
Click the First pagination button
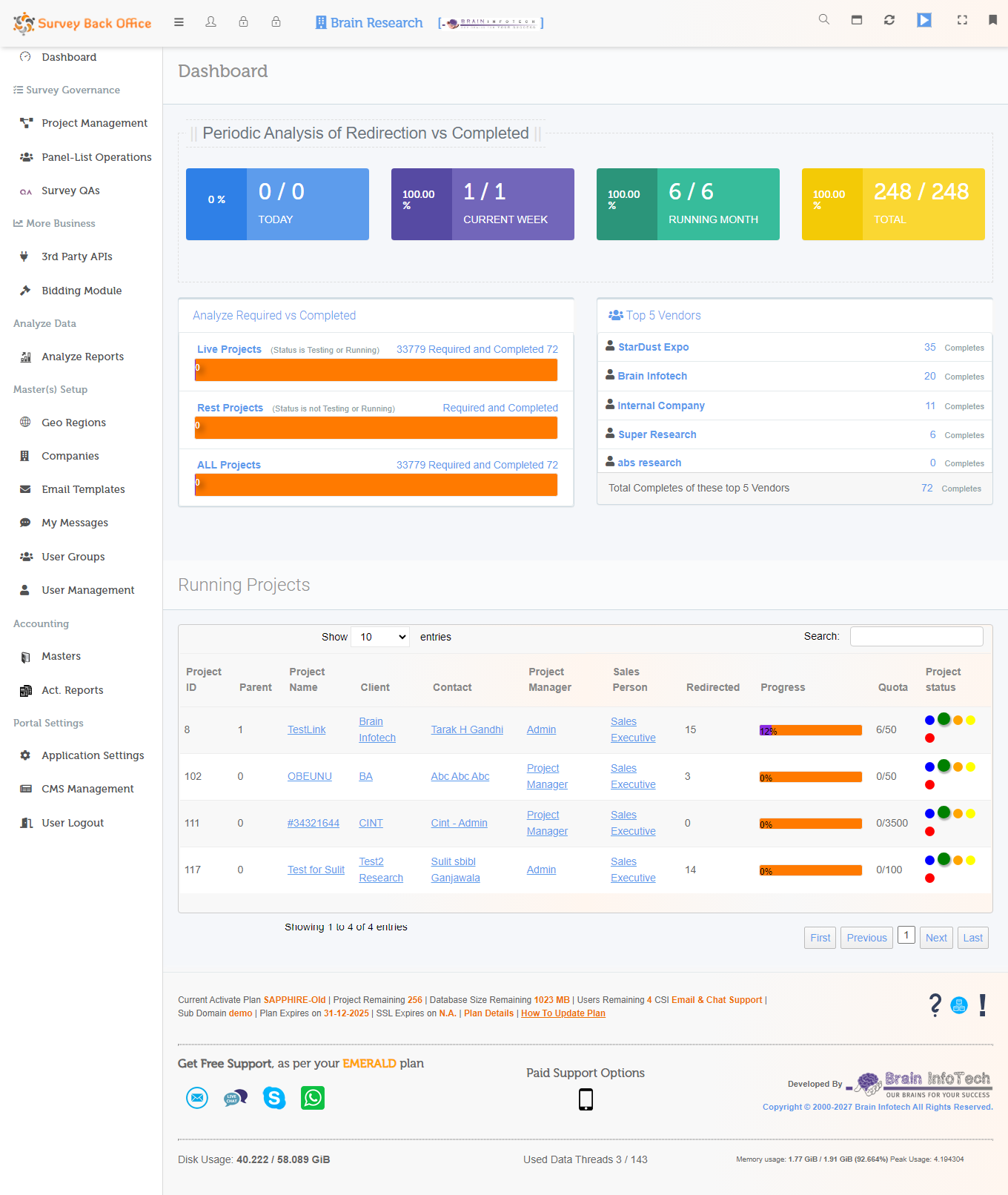pos(820,938)
